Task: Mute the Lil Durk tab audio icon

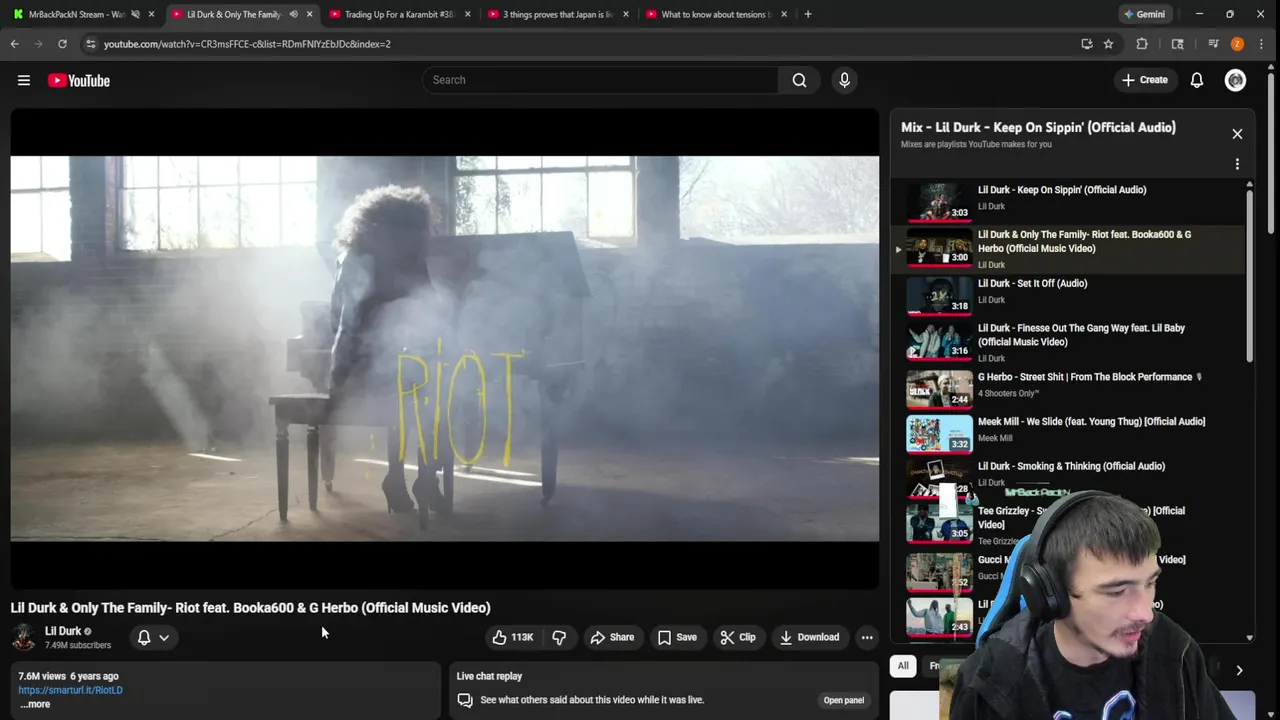Action: coord(293,14)
